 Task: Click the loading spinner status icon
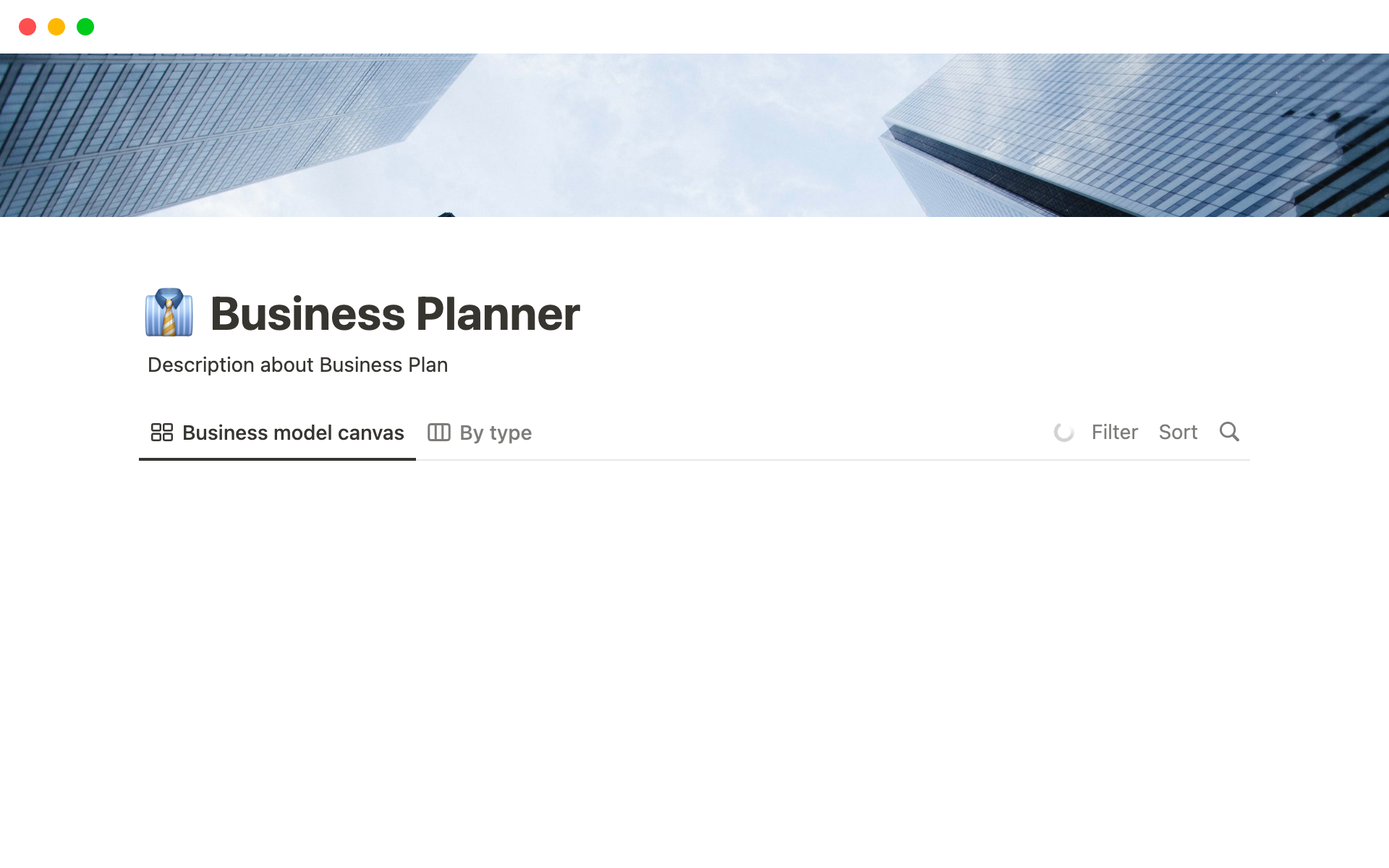(x=1063, y=432)
